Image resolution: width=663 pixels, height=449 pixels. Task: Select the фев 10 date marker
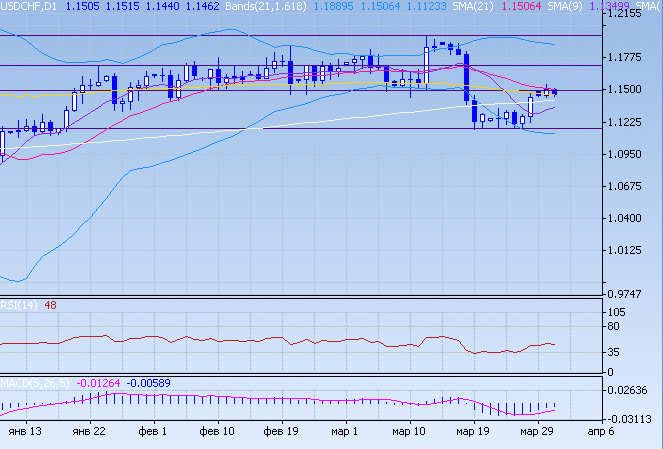[x=217, y=432]
